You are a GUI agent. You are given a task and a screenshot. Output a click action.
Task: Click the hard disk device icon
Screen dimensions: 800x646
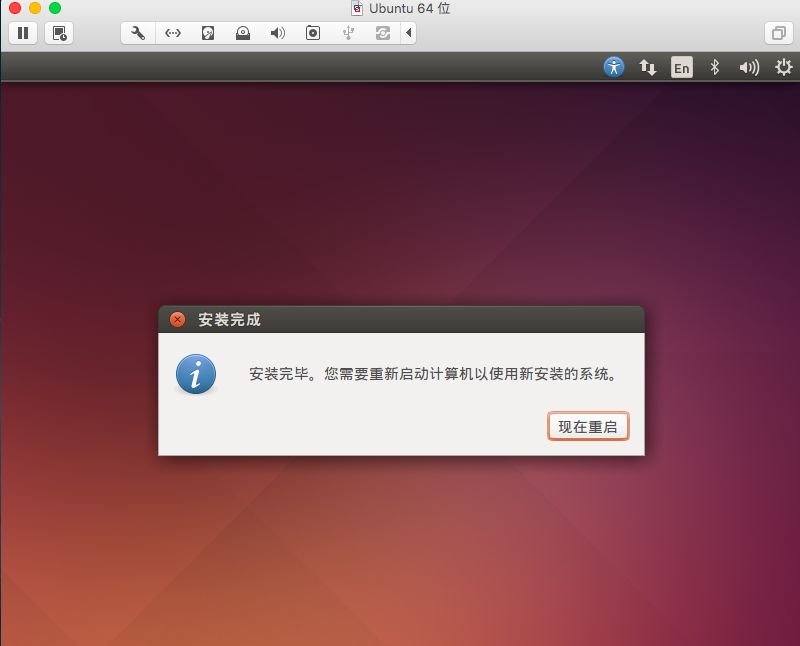coord(208,33)
